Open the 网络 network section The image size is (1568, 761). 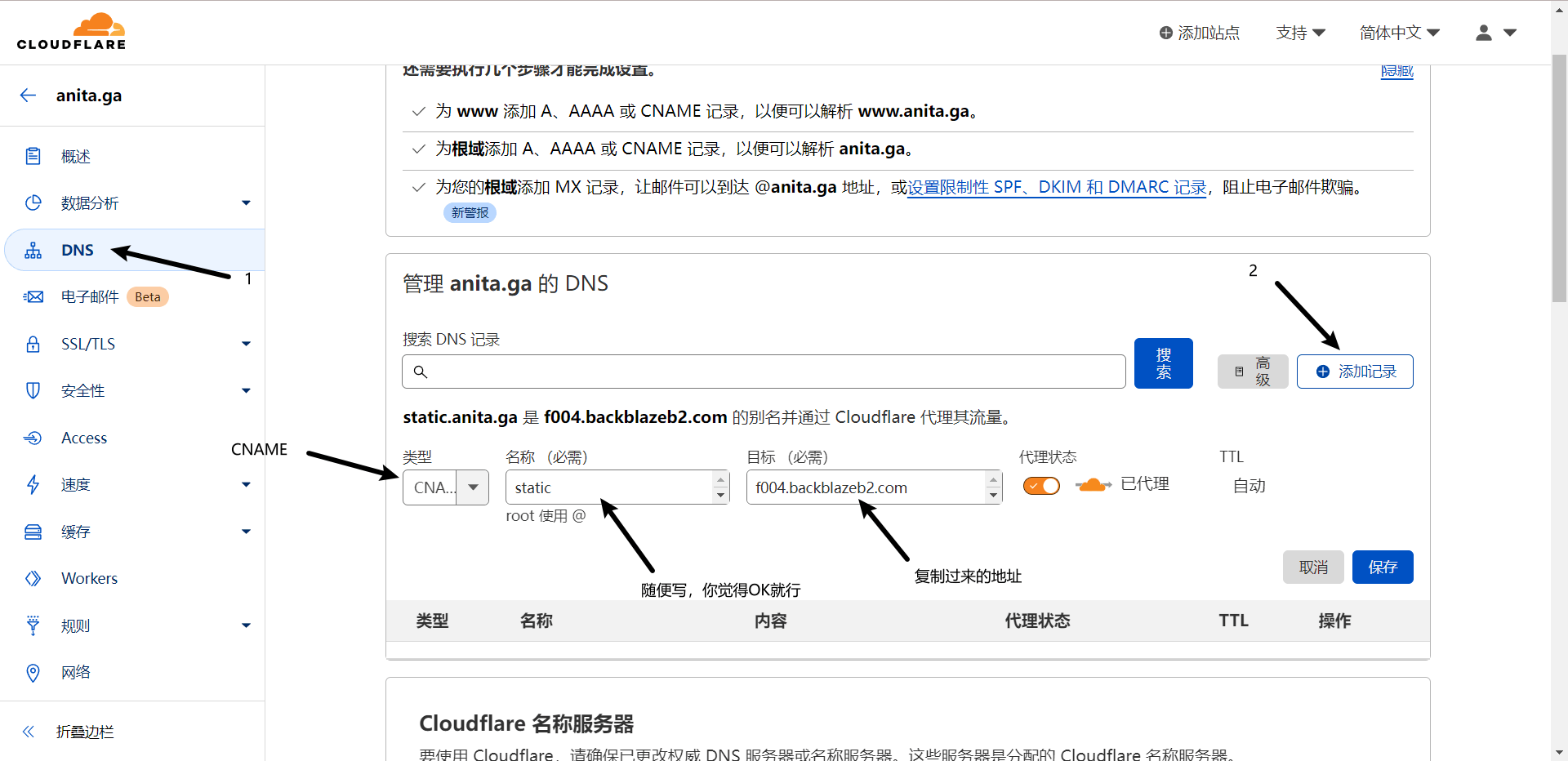(76, 672)
